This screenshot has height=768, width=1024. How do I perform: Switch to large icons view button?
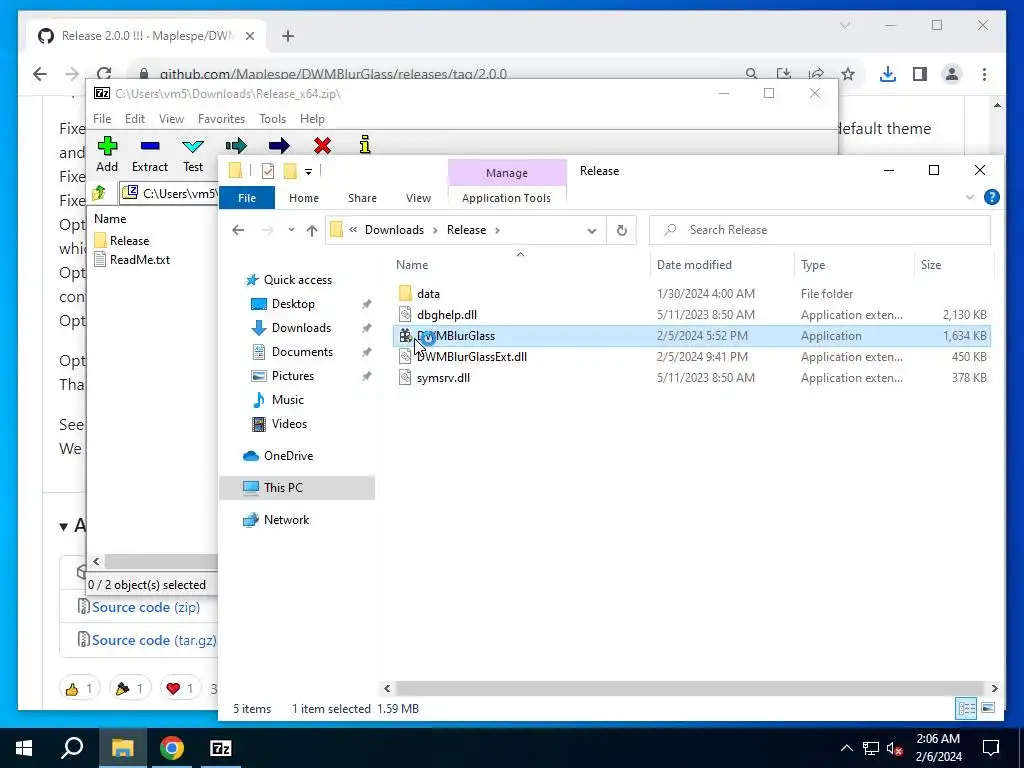pyautogui.click(x=988, y=708)
